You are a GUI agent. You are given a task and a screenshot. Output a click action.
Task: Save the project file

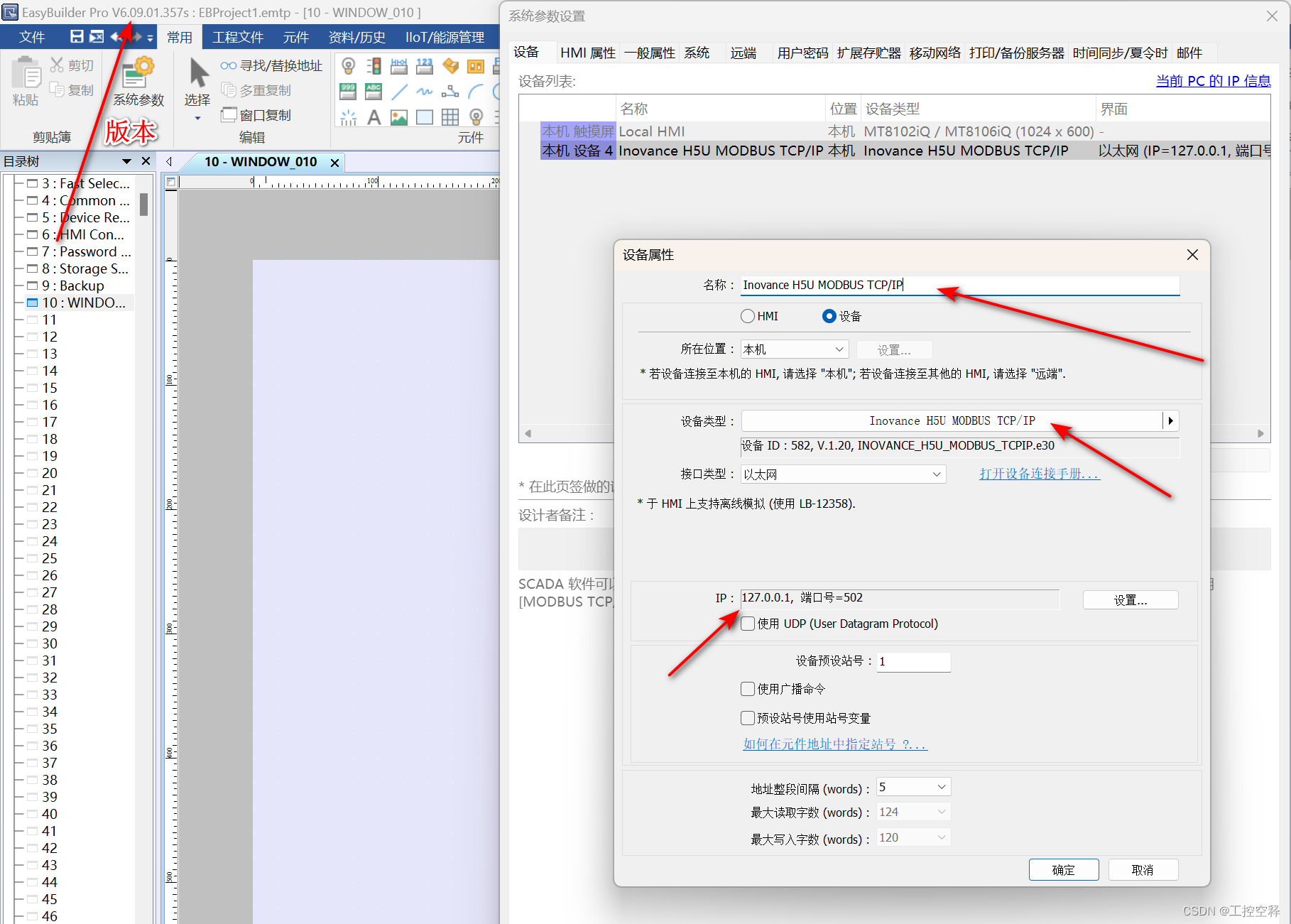77,37
